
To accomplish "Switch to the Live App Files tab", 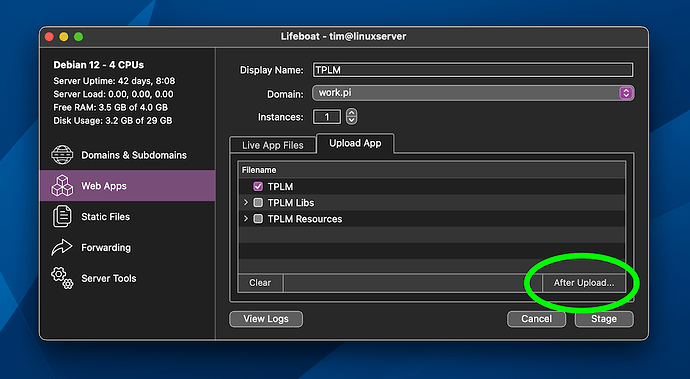I will point(272,145).
